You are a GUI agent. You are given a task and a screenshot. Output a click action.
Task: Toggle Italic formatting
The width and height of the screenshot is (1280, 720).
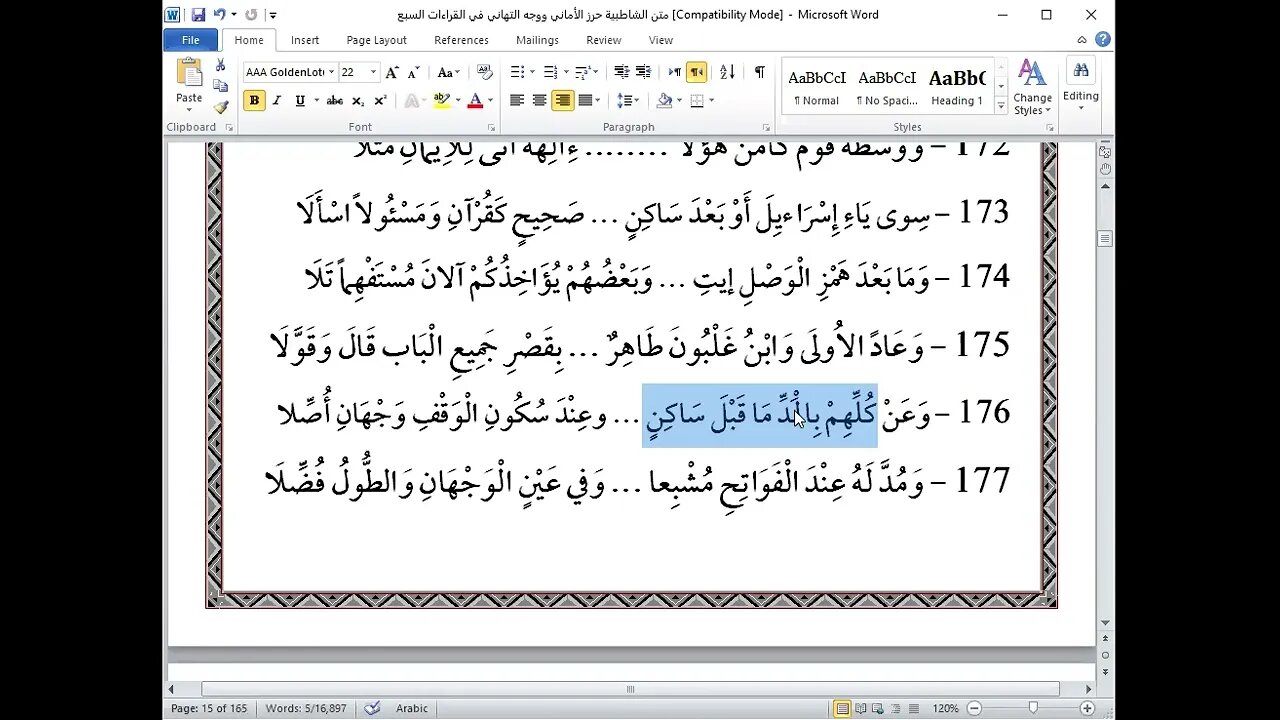pyautogui.click(x=277, y=100)
